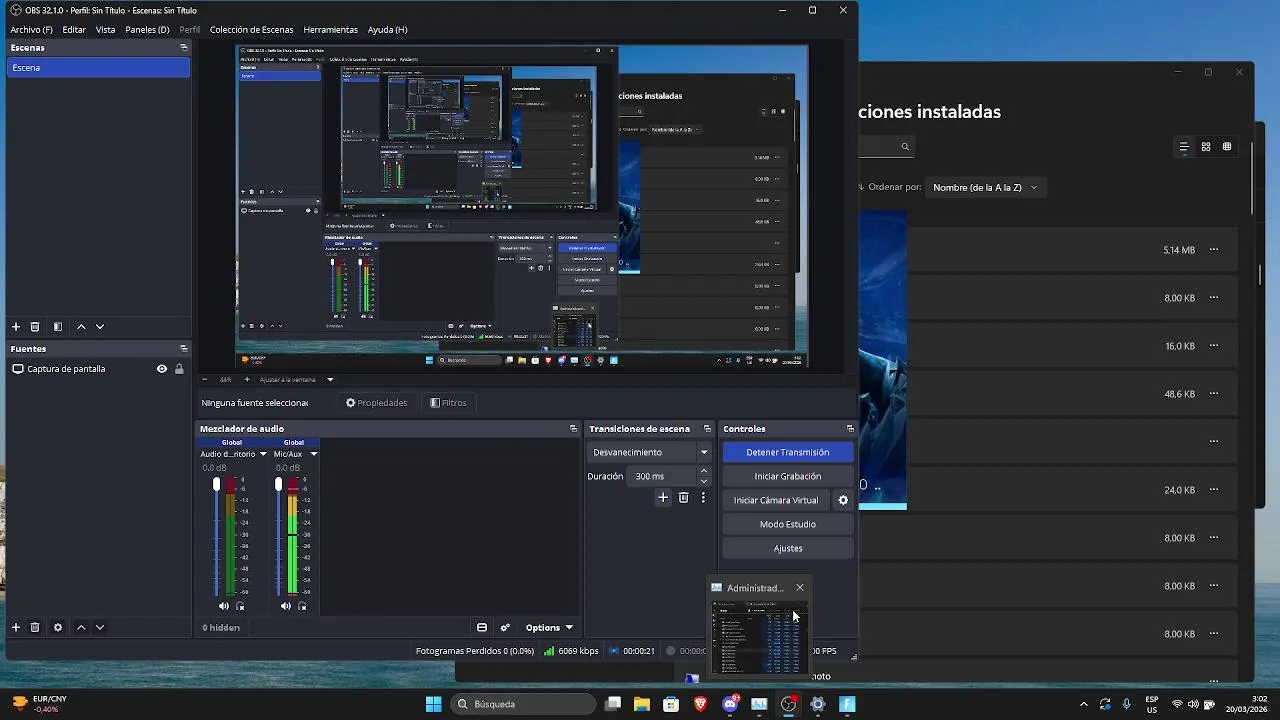Open the Ajustar a la ventana scaling dropdown
This screenshot has width=1280, height=720.
330,379
